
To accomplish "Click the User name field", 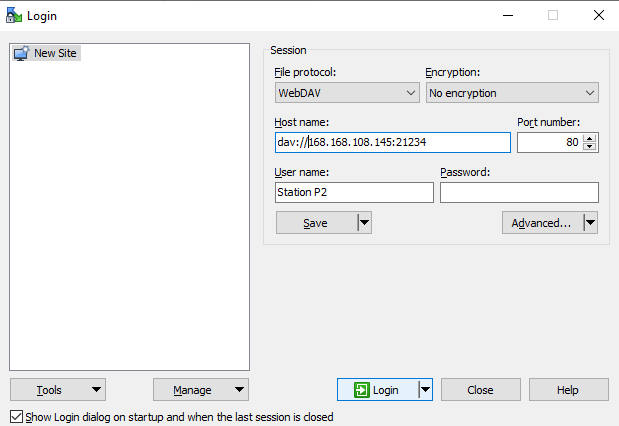I will [x=354, y=192].
